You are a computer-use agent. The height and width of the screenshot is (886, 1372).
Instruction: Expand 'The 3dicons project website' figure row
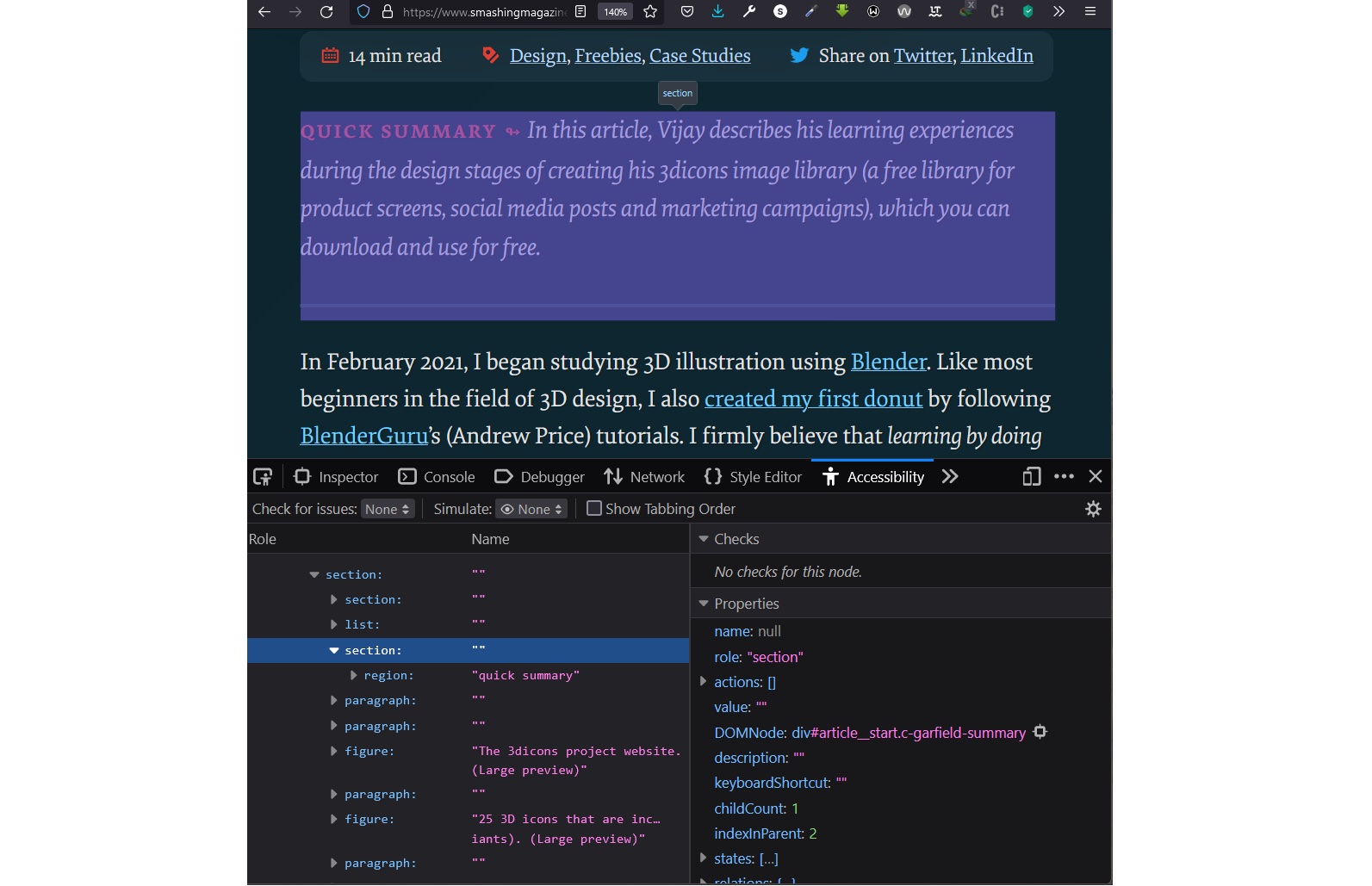333,751
